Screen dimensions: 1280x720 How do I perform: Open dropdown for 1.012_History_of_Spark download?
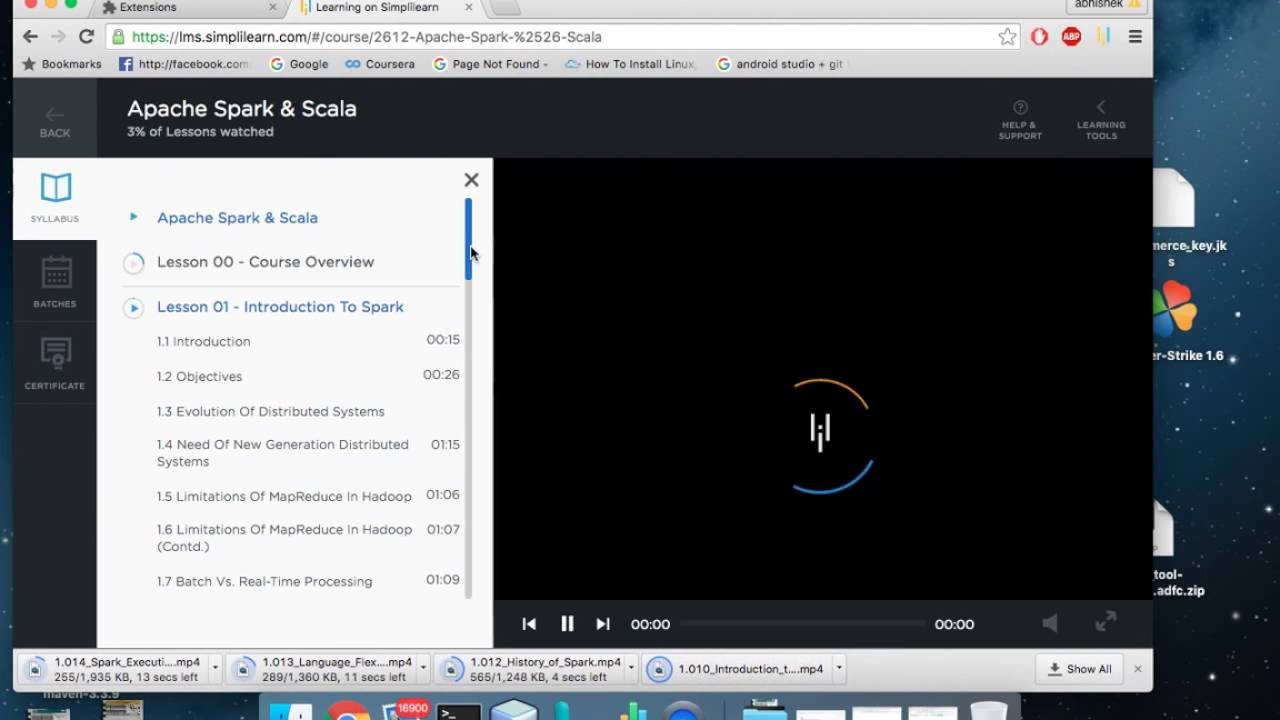click(632, 668)
